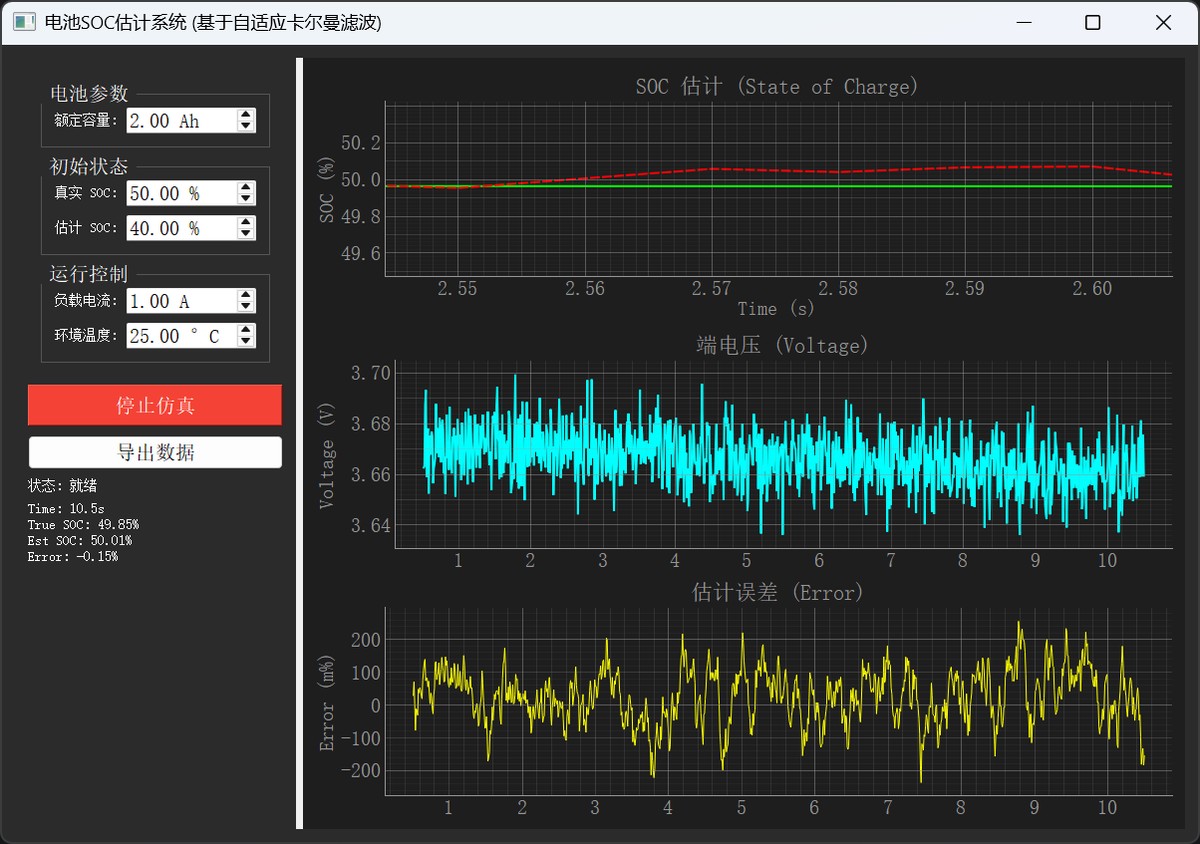The height and width of the screenshot is (844, 1200).
Task: Click the up arrow of 额定容量 spinbox
Action: (x=246, y=115)
